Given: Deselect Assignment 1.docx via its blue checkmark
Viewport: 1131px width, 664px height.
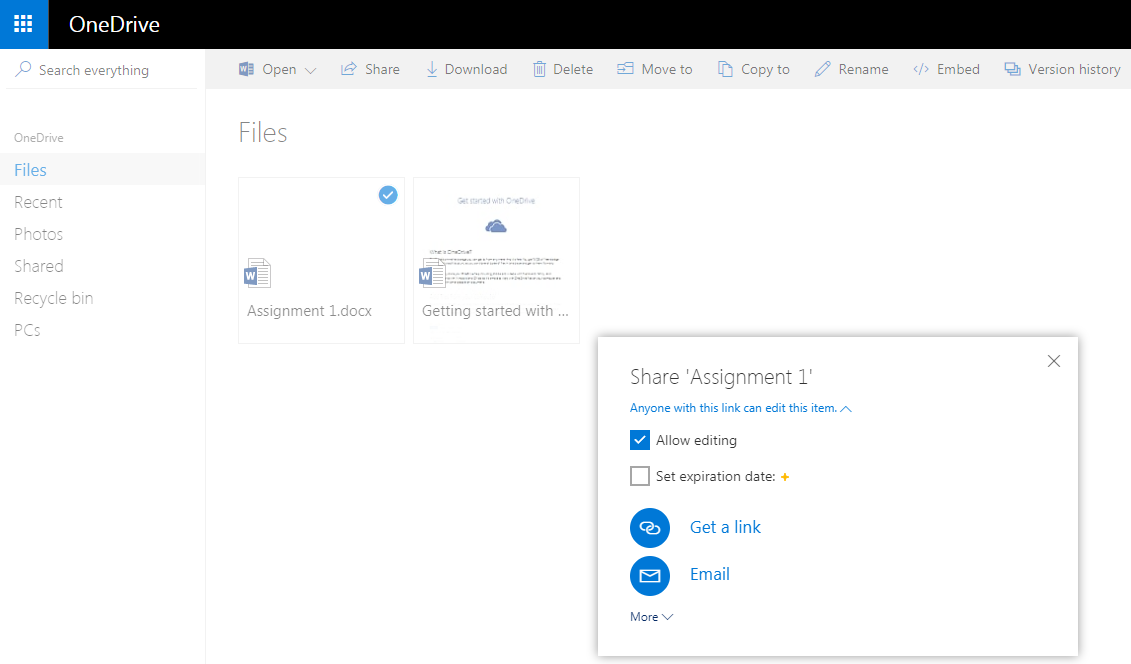Looking at the screenshot, I should coord(388,195).
